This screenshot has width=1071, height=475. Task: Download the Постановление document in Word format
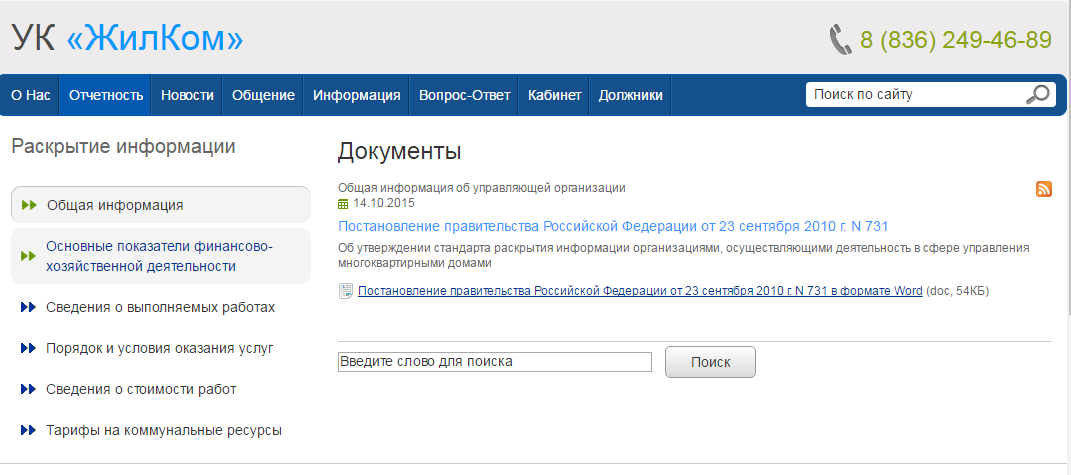[640, 290]
